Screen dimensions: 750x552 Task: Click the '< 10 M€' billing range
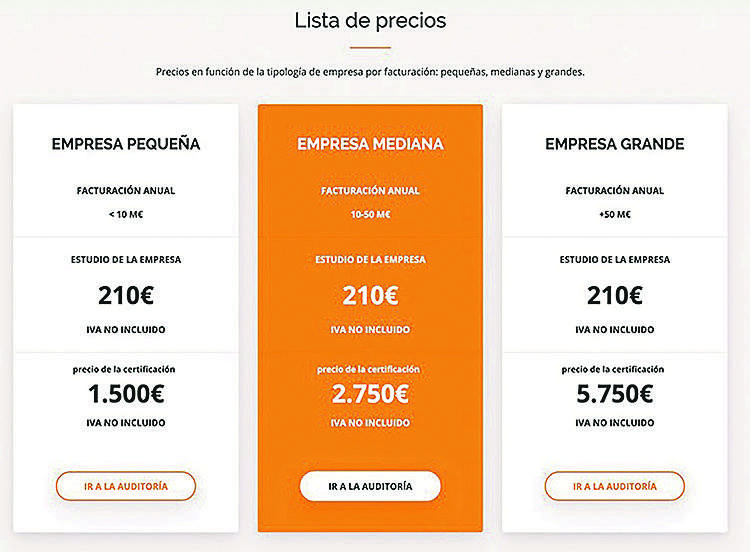coord(126,214)
